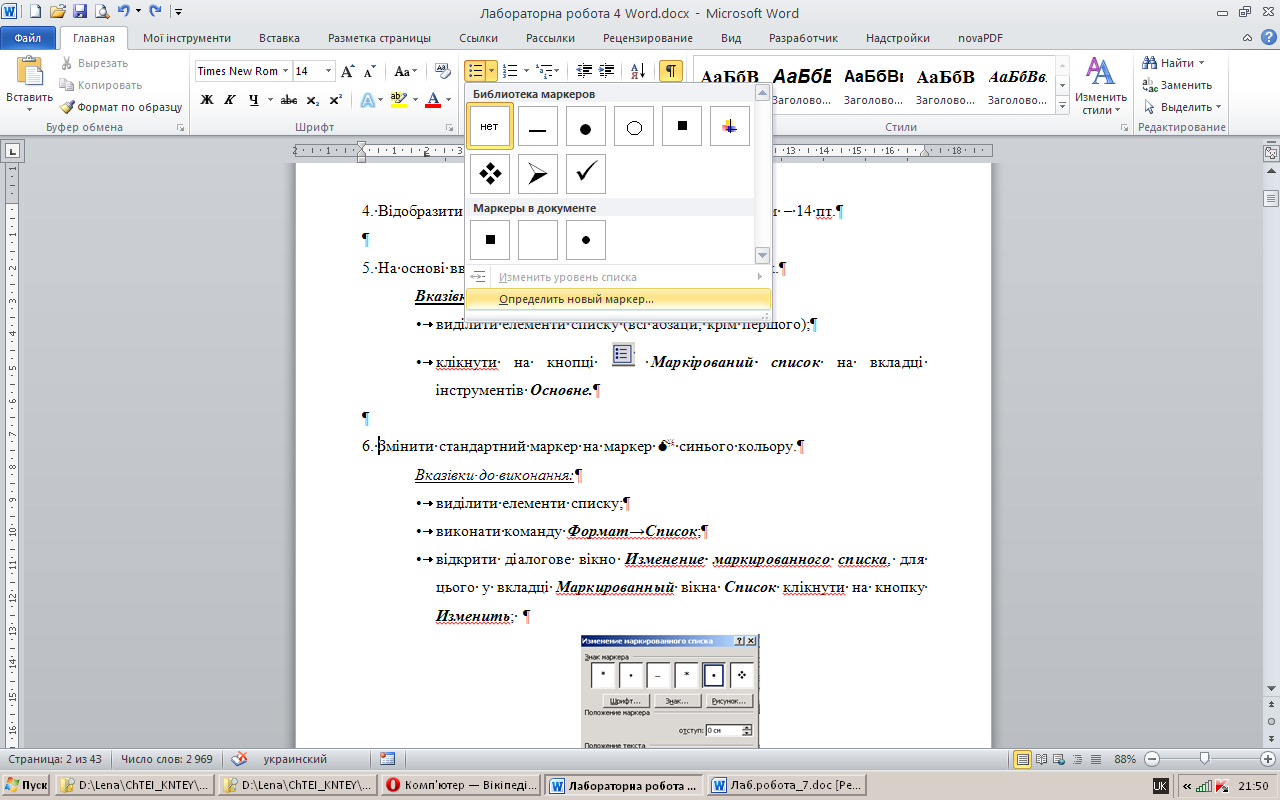
Task: Click the Print Preview icon in quick access toolbar
Action: pos(101,13)
